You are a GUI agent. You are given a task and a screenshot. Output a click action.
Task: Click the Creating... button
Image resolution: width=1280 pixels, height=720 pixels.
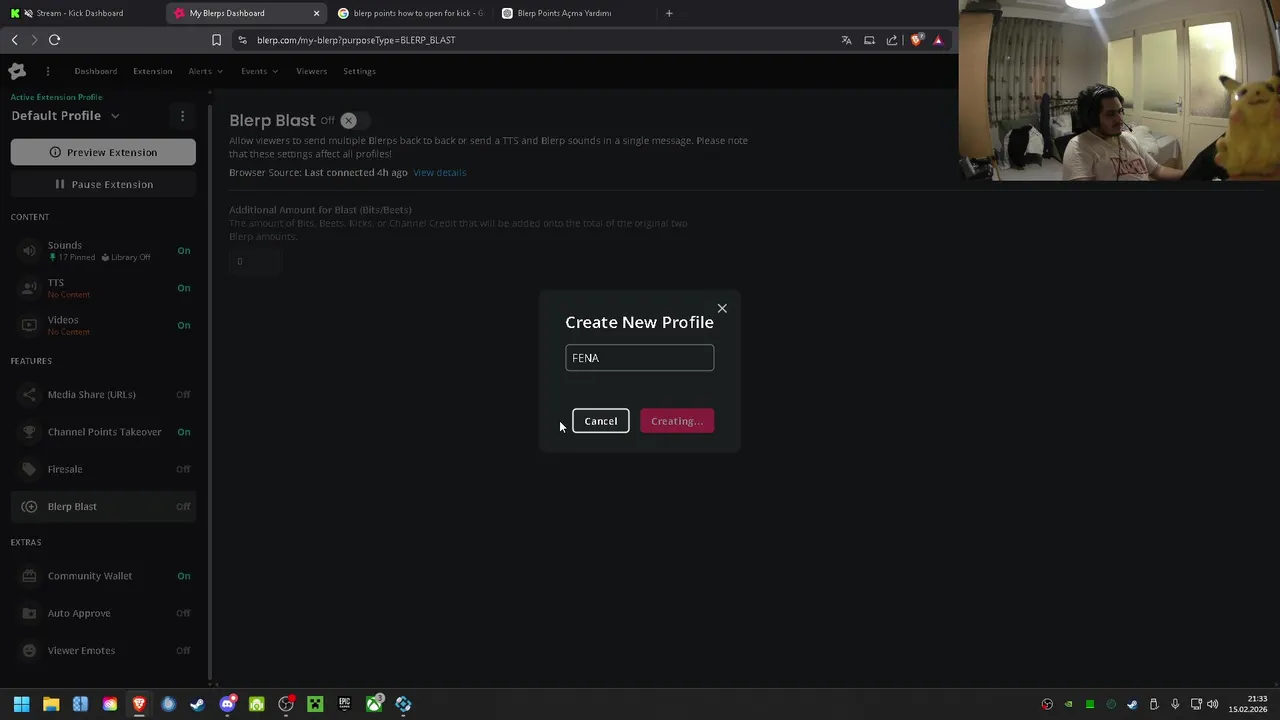(x=677, y=421)
